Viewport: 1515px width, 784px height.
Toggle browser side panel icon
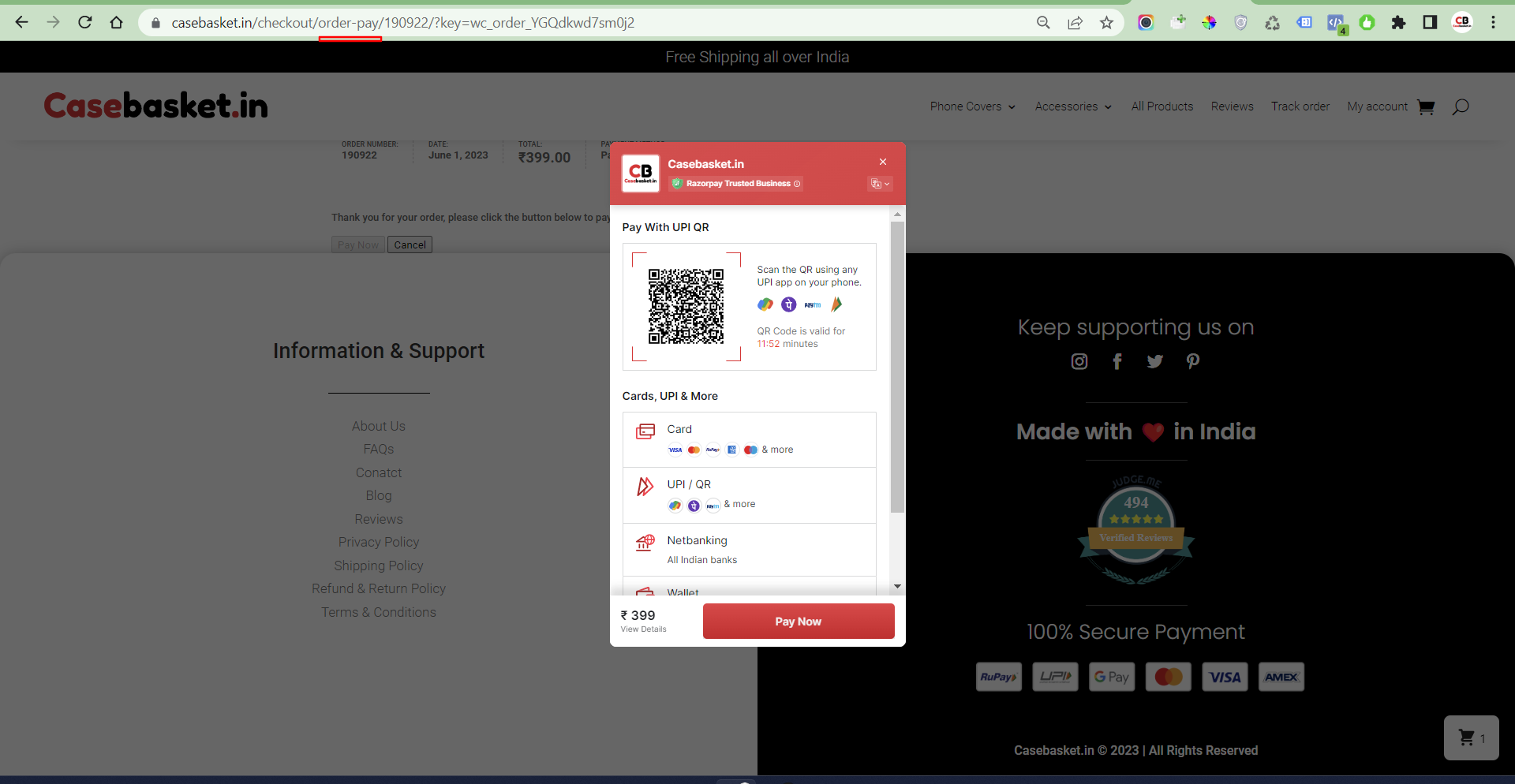(x=1430, y=23)
